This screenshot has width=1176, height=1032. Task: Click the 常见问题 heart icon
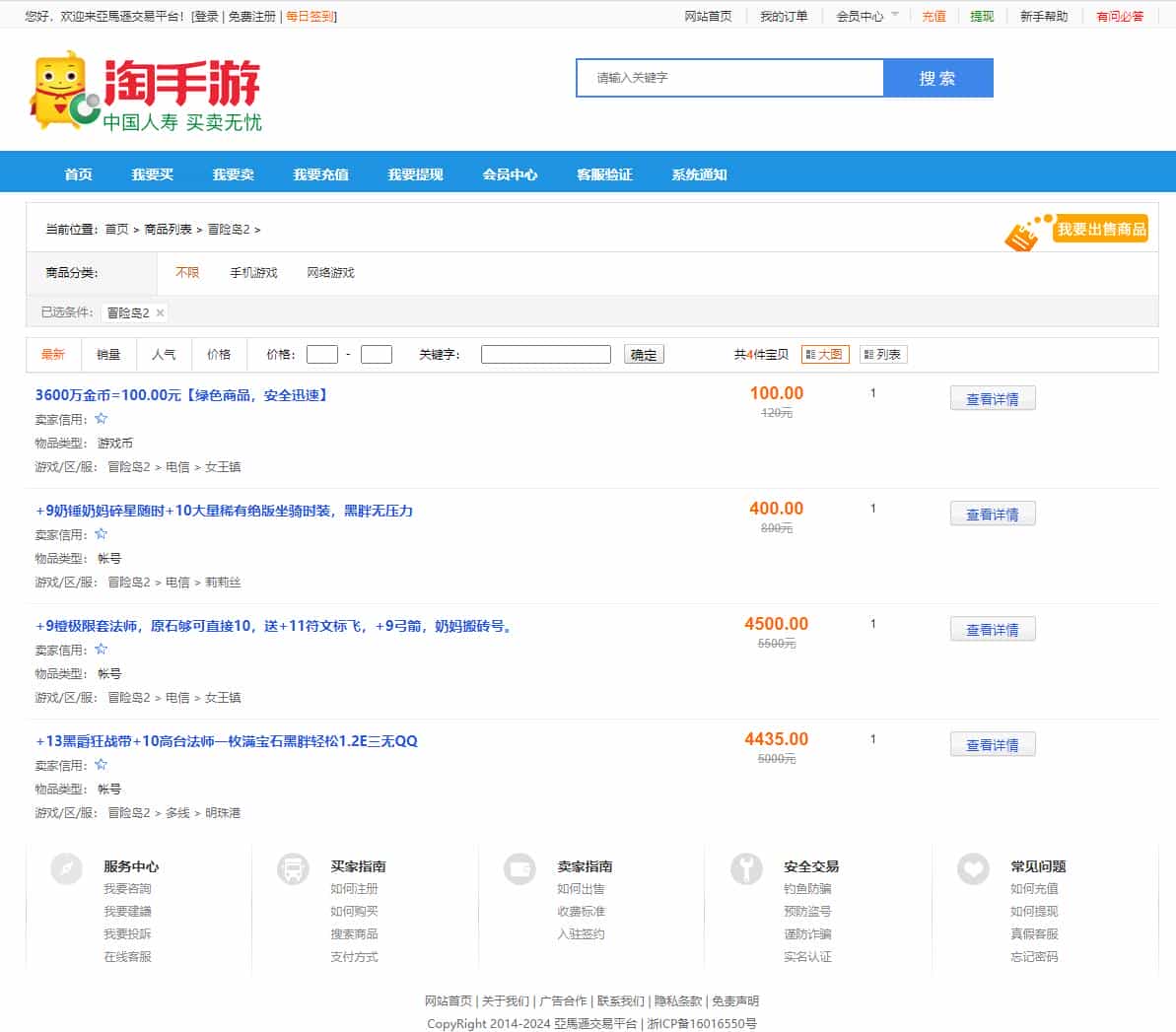973,868
